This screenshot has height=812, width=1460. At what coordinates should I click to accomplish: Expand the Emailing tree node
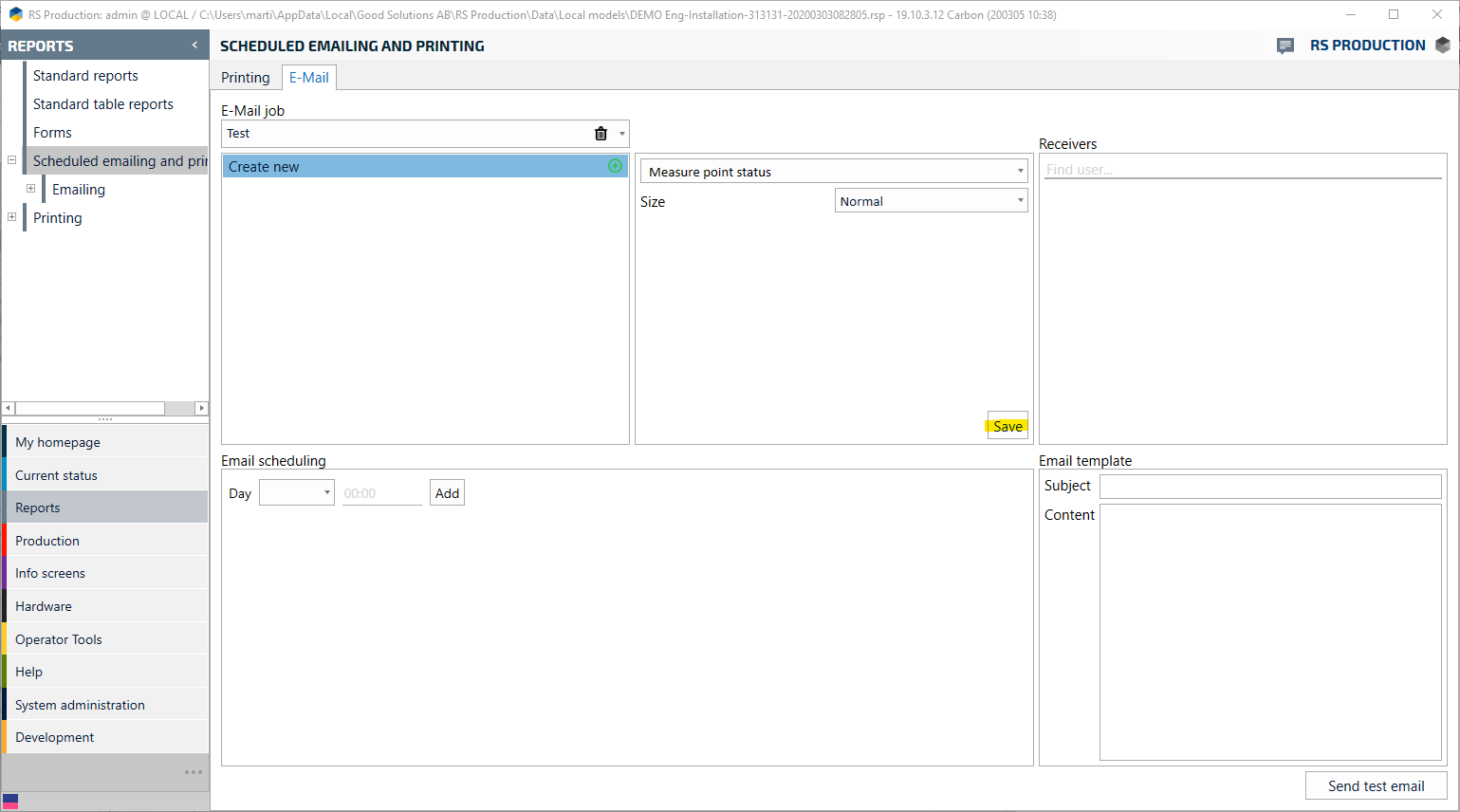[x=31, y=189]
